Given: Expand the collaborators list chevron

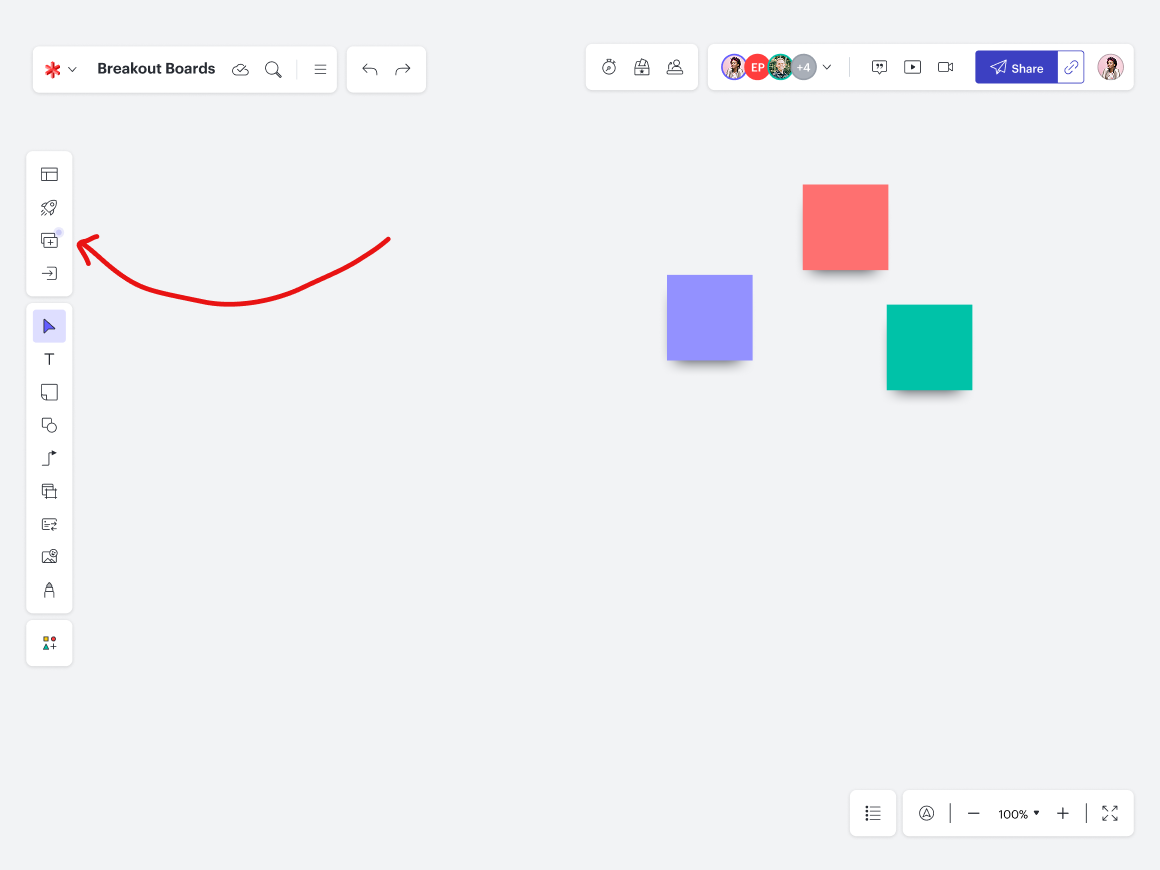Looking at the screenshot, I should click(x=827, y=68).
